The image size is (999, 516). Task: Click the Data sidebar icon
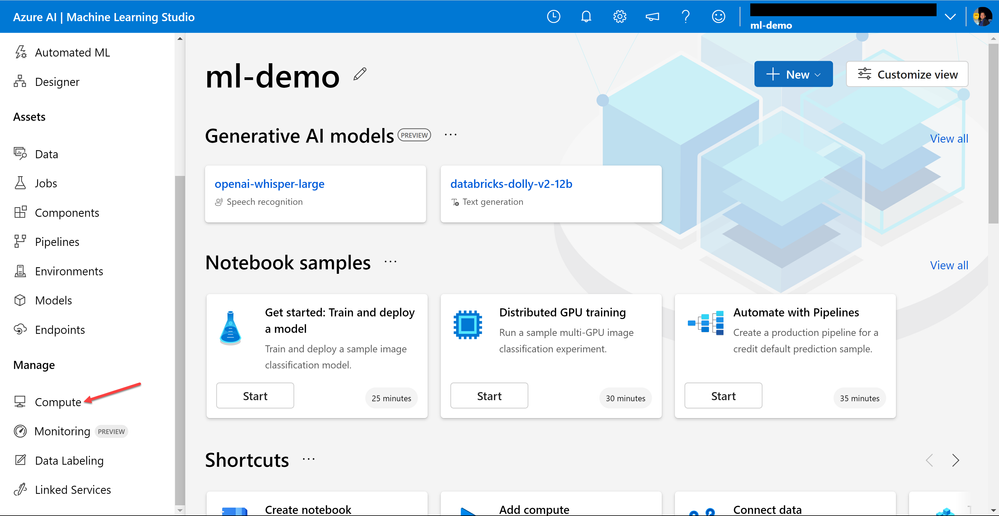tap(20, 154)
